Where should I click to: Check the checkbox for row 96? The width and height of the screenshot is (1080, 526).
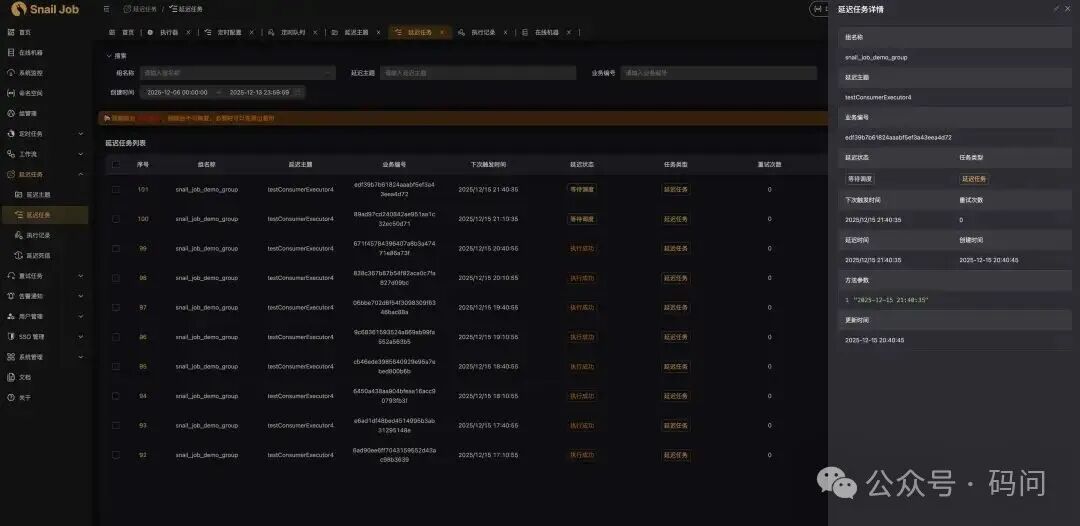[x=116, y=337]
